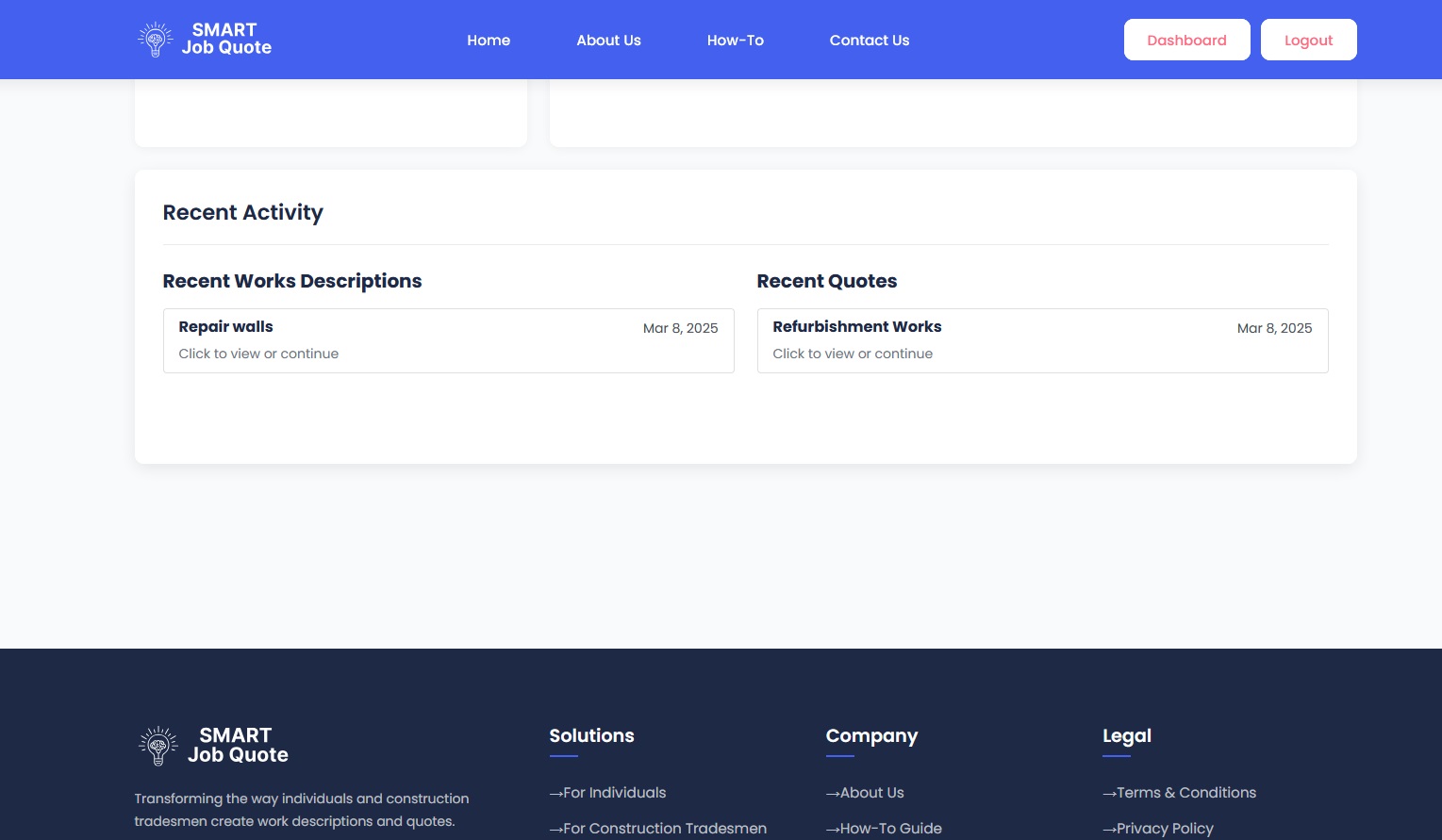Click the Company footer heading
The height and width of the screenshot is (840, 1442).
pyautogui.click(x=871, y=736)
